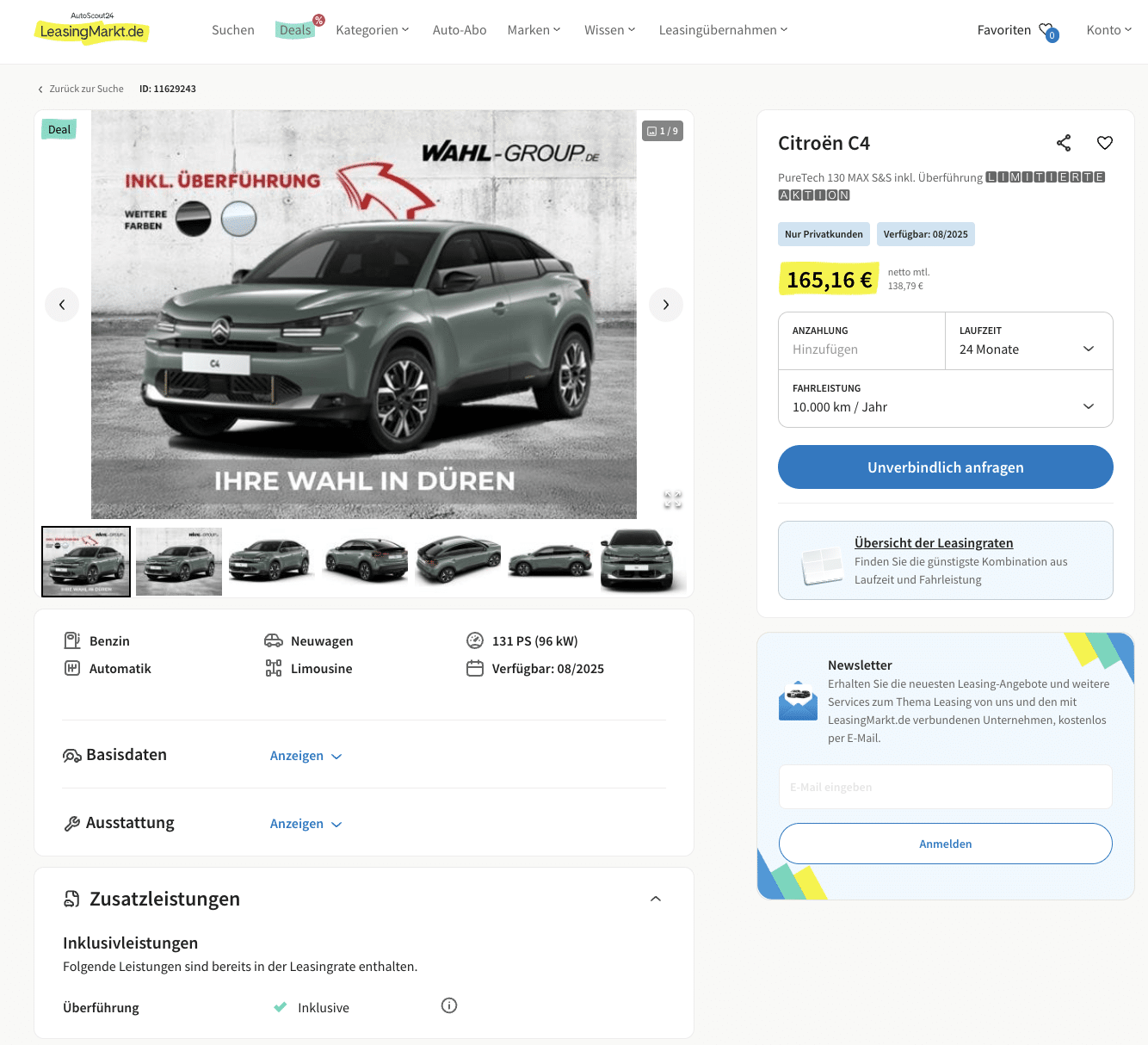1148x1045 pixels.
Task: Click the ID: 11629243 text
Action: click(x=168, y=89)
